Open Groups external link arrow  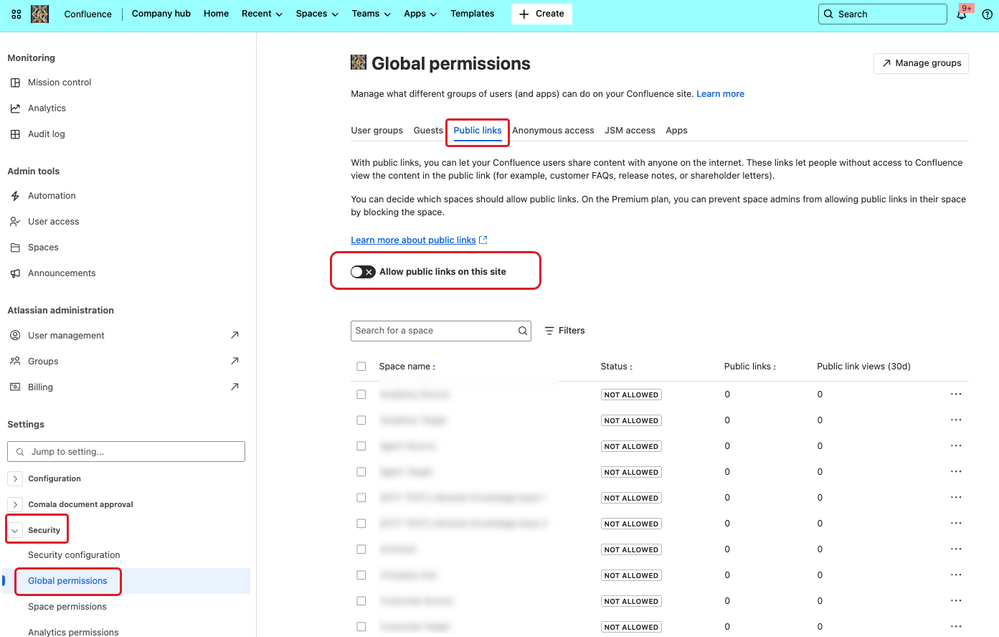(234, 361)
